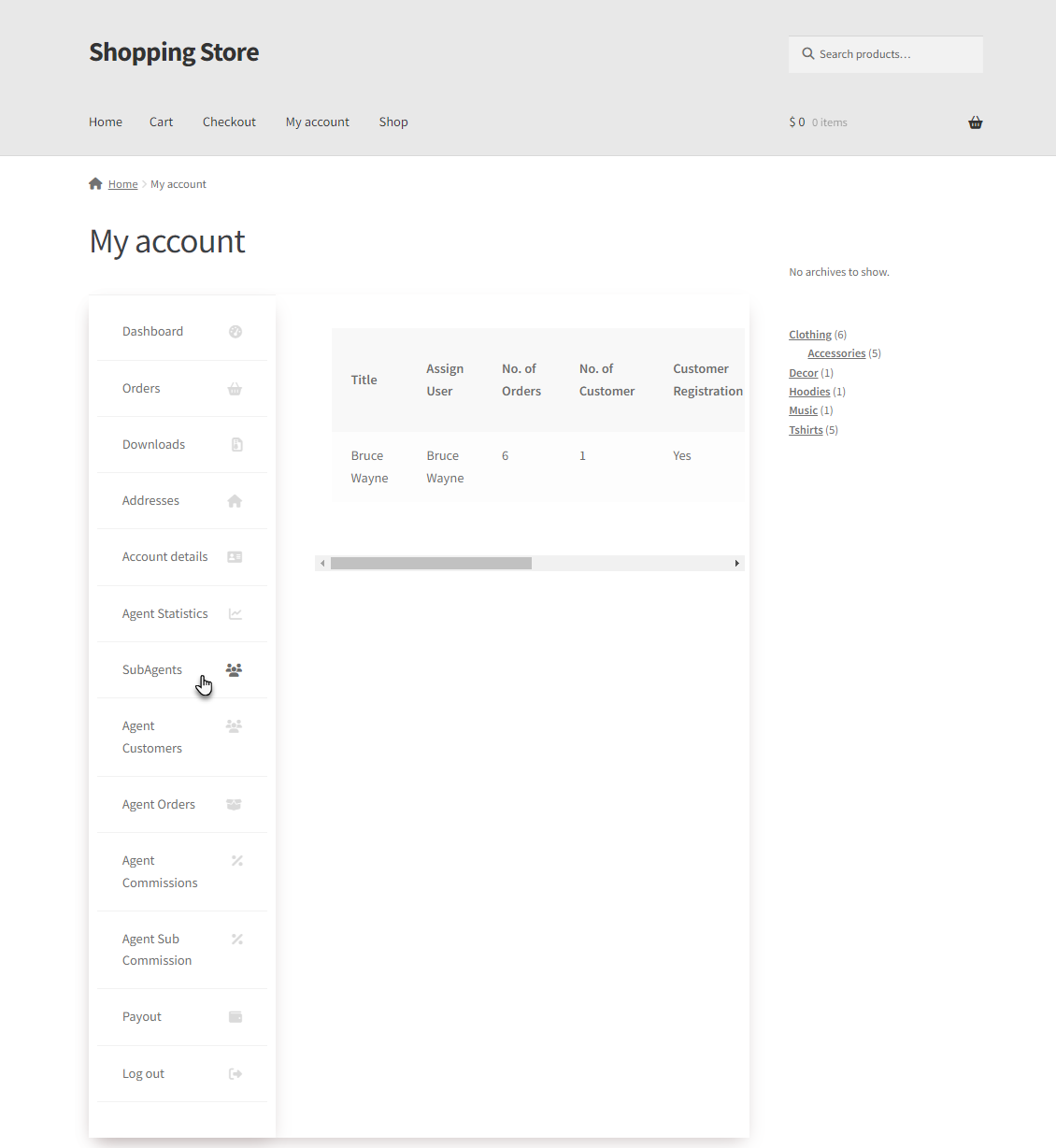1056x1148 pixels.
Task: Click the Agent Orders boxes icon
Action: point(235,805)
